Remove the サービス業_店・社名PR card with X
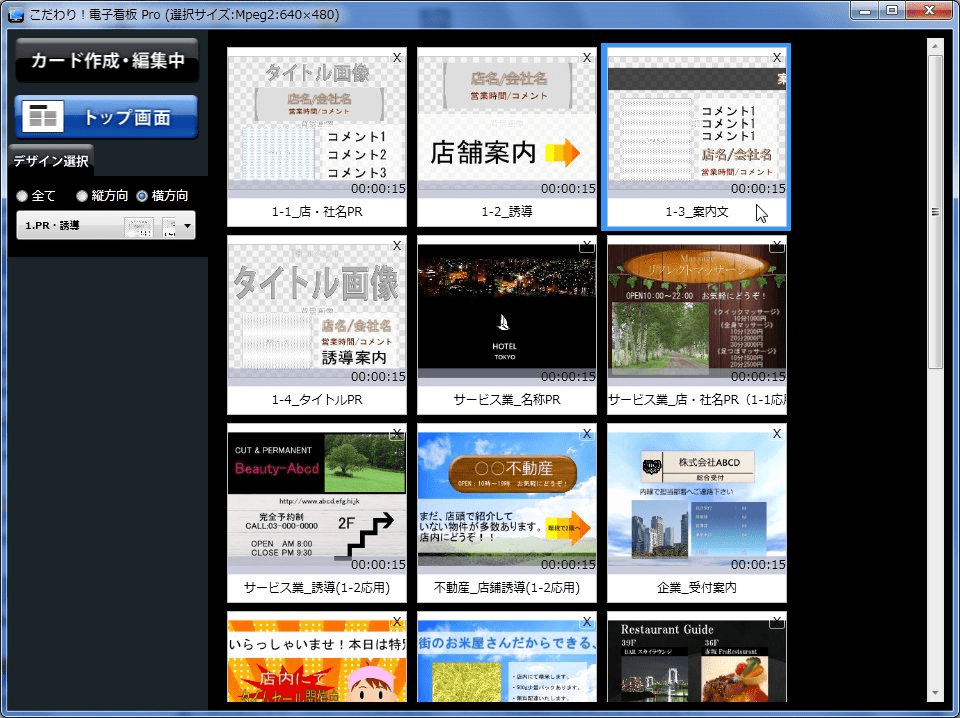Image resolution: width=960 pixels, height=718 pixels. (x=776, y=245)
